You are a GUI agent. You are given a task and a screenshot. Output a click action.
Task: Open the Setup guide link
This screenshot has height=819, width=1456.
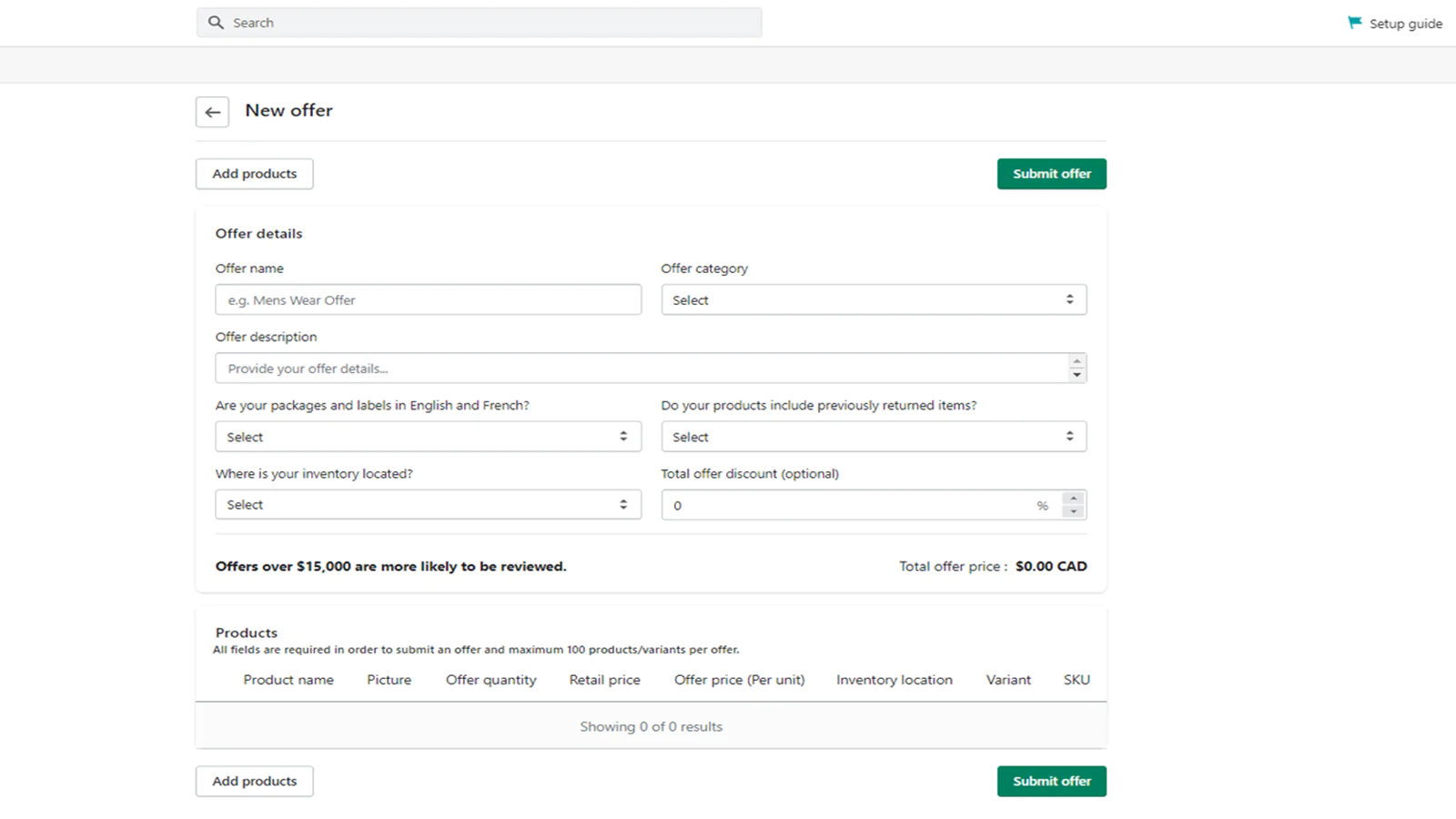[1405, 24]
